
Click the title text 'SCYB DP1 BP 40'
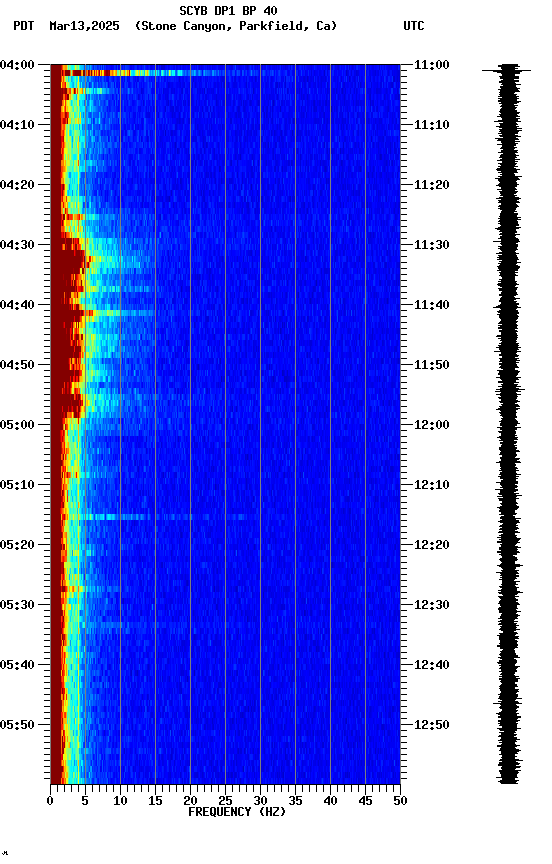(x=228, y=10)
